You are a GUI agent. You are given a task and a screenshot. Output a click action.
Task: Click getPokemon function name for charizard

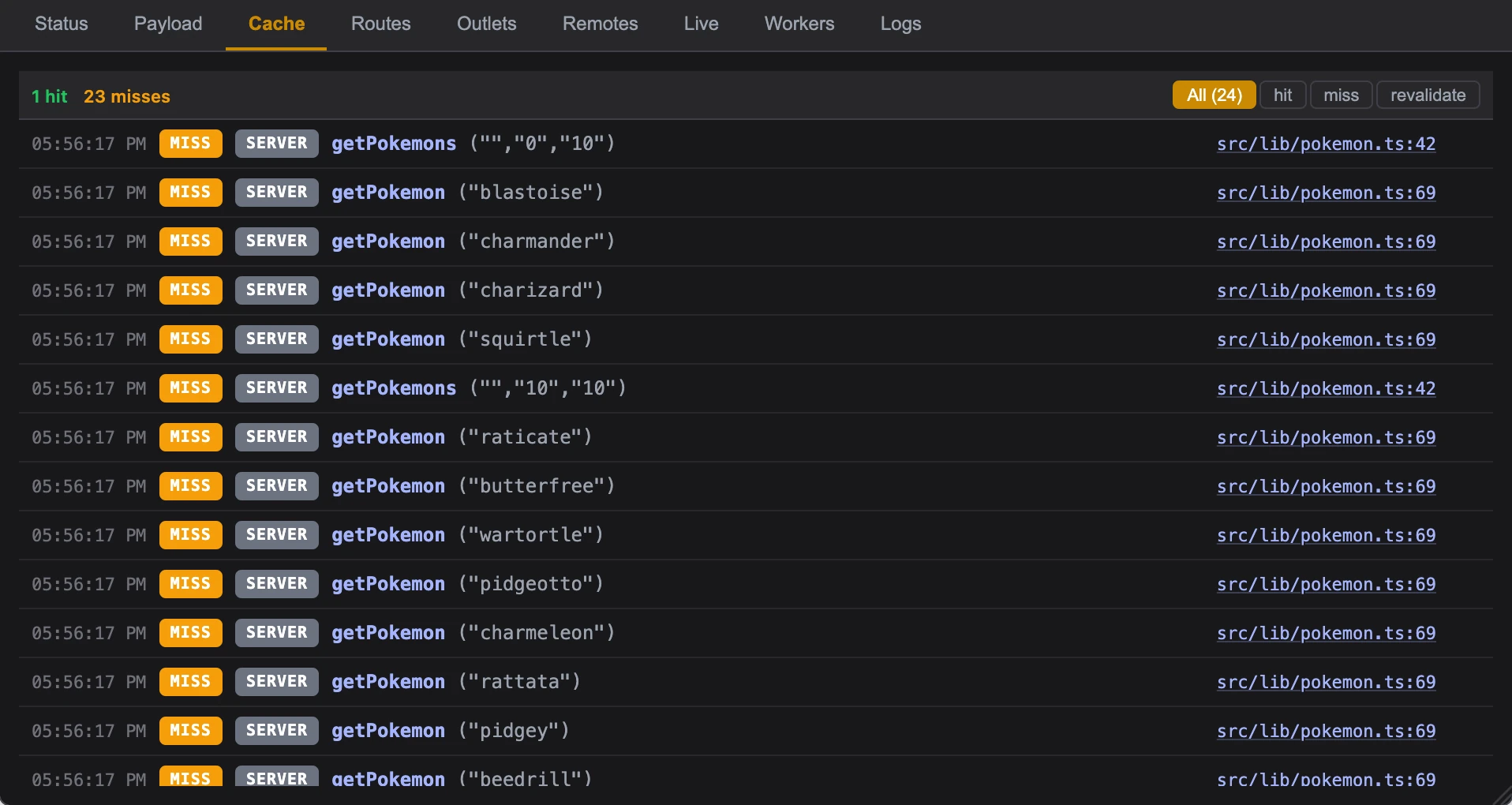point(387,290)
